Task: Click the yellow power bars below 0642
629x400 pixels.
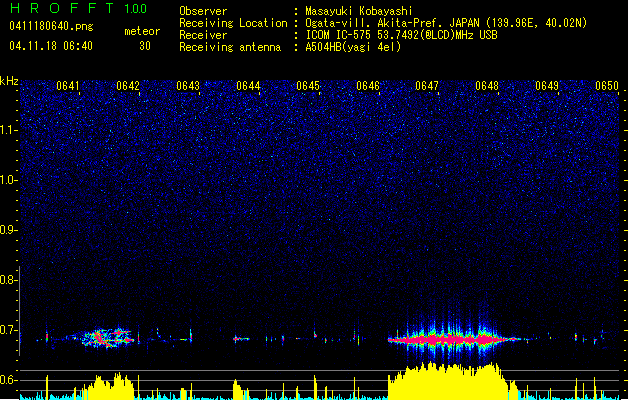Action: (108, 386)
